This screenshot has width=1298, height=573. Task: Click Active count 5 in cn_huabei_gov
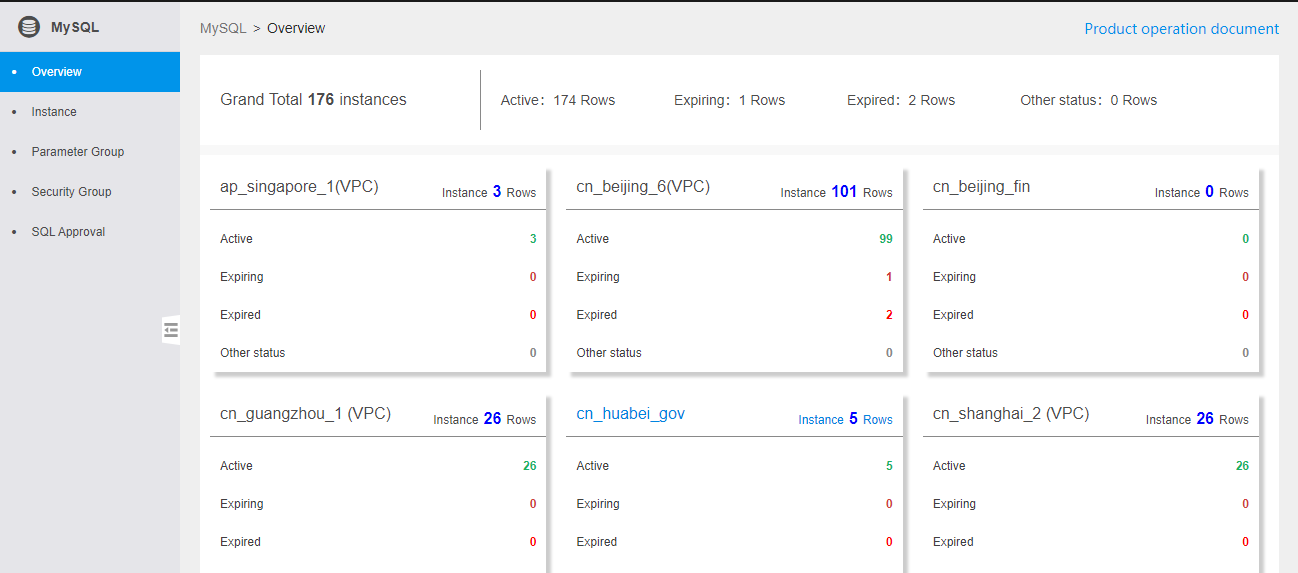click(889, 466)
